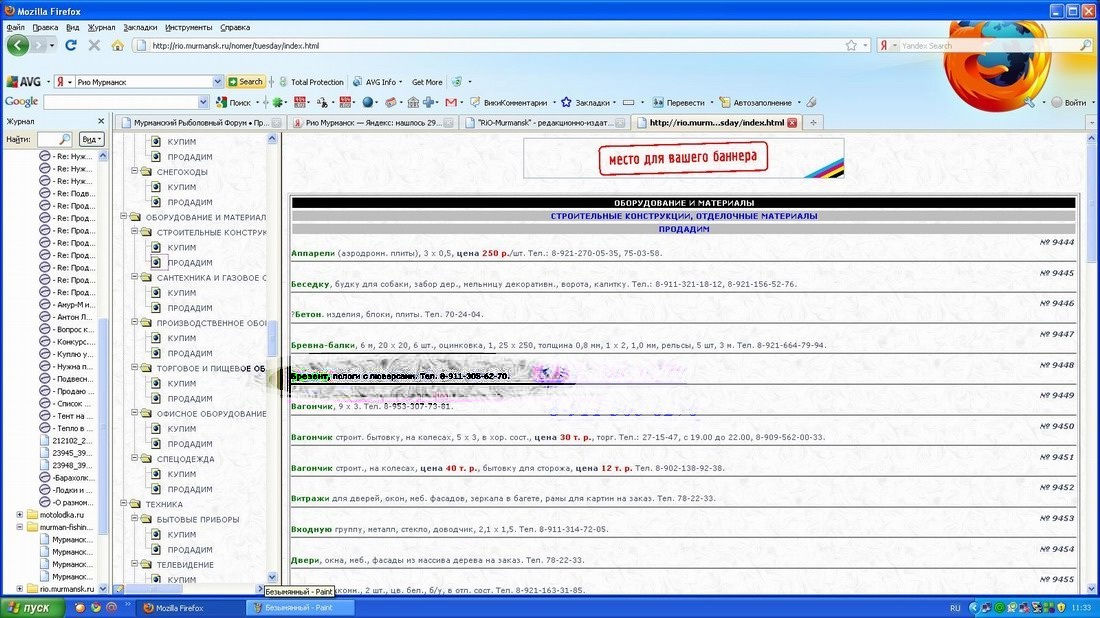Expand the motolodka.ru history folder
This screenshot has width=1100, height=618.
[x=19, y=515]
